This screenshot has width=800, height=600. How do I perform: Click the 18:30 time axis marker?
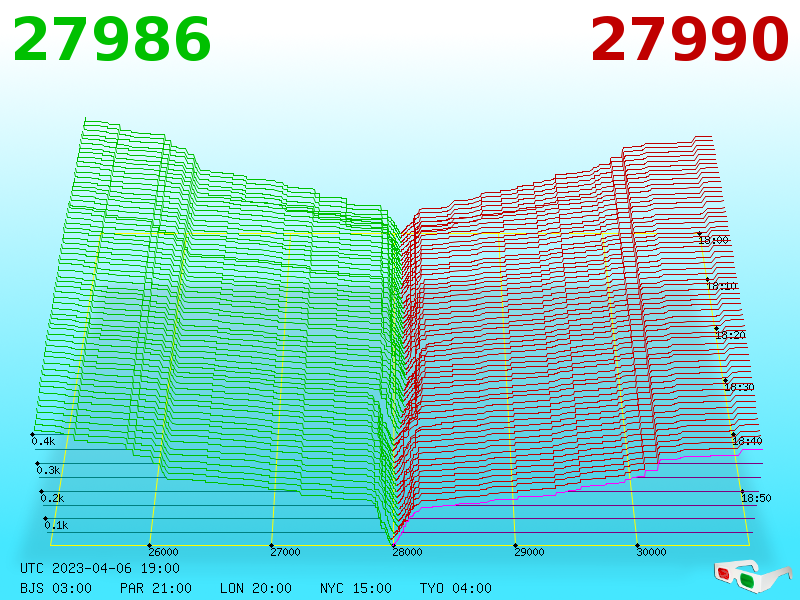[739, 387]
